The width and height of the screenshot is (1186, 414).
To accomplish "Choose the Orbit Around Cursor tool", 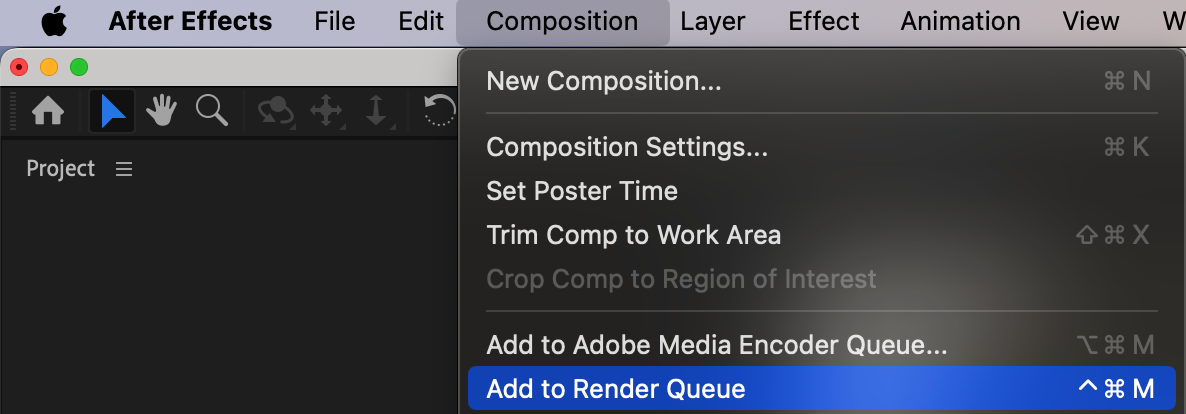I will 275,111.
